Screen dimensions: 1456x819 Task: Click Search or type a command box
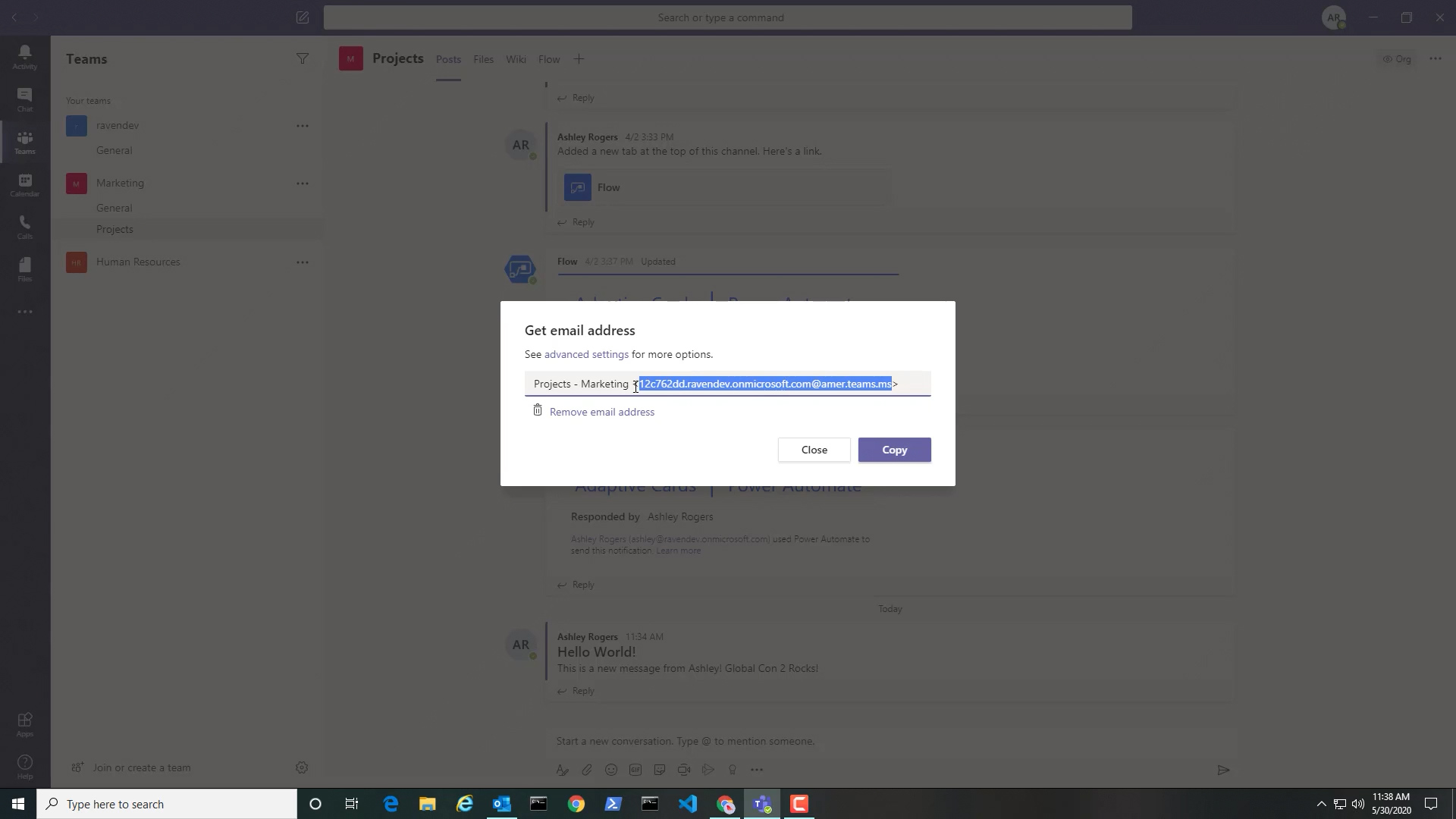(728, 17)
